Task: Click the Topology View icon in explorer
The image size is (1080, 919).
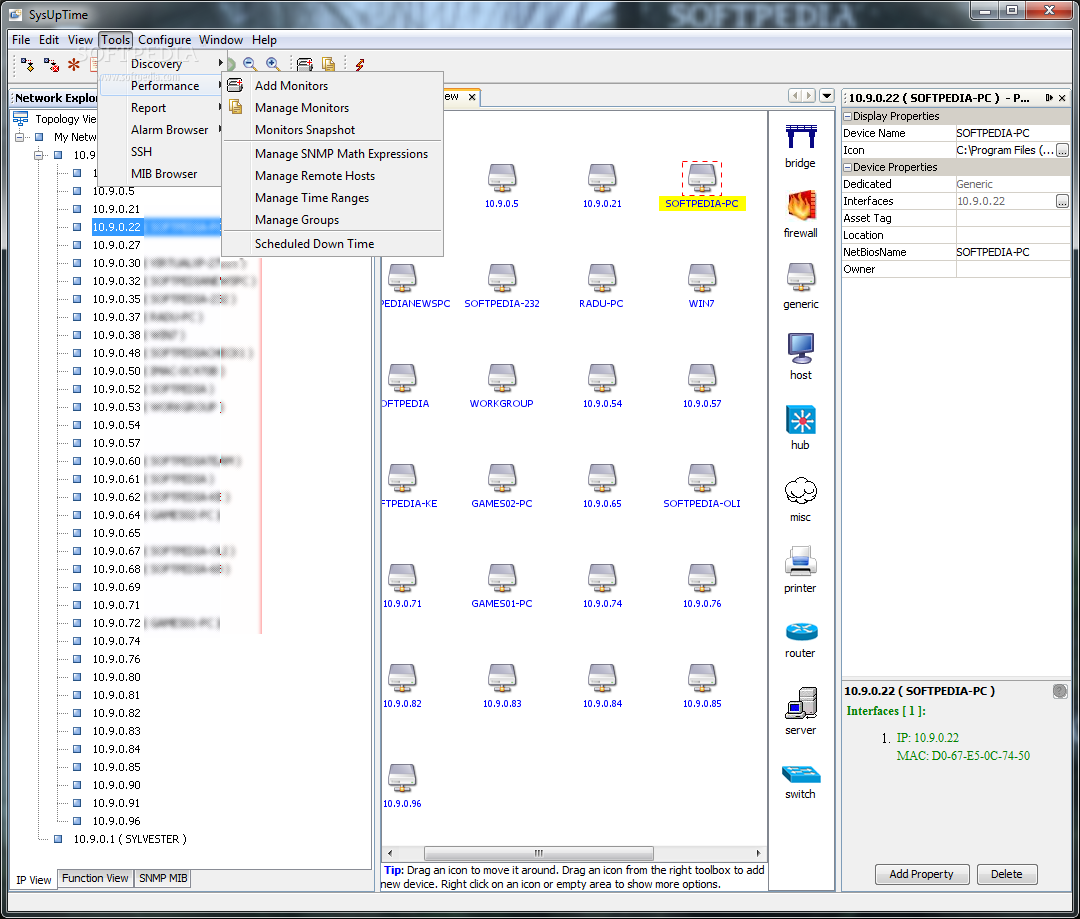Action: [x=21, y=118]
